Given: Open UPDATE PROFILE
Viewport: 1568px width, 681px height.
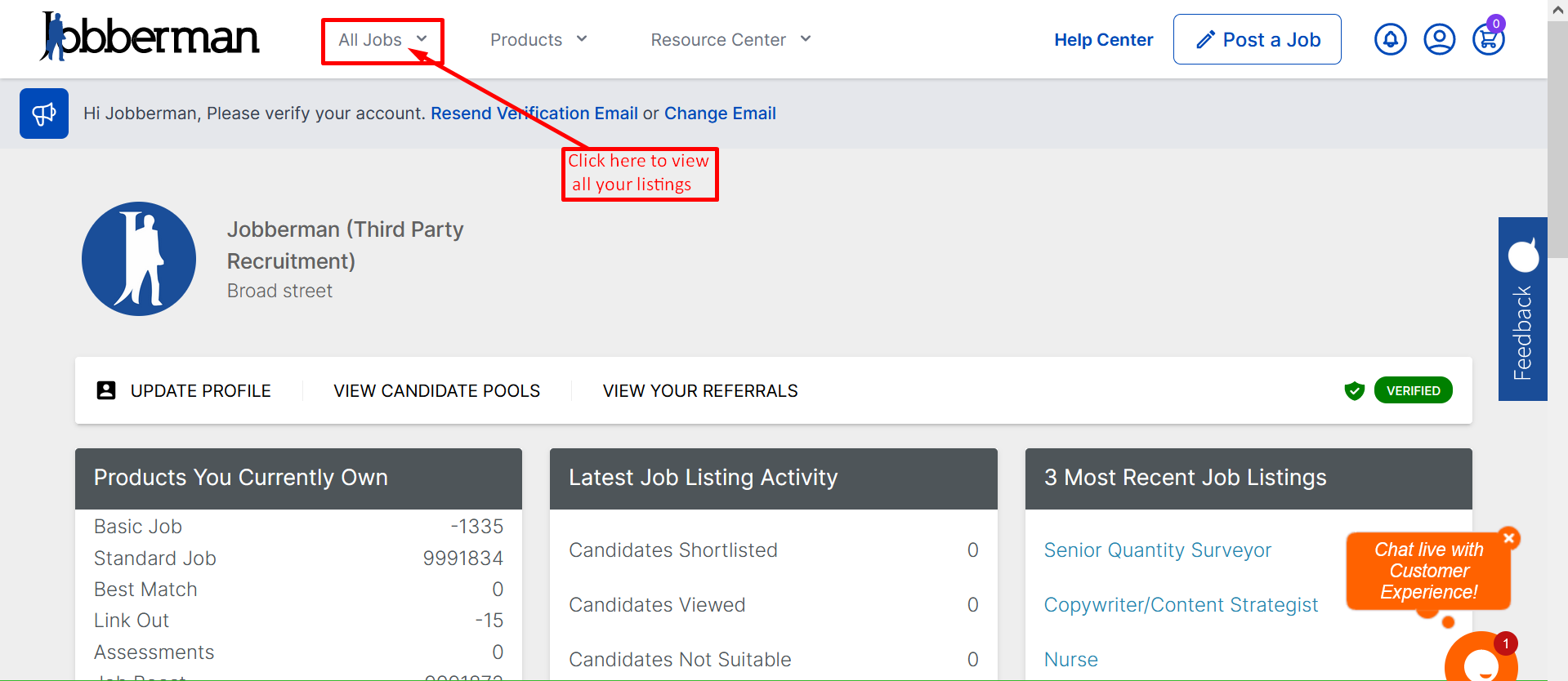Looking at the screenshot, I should (200, 391).
